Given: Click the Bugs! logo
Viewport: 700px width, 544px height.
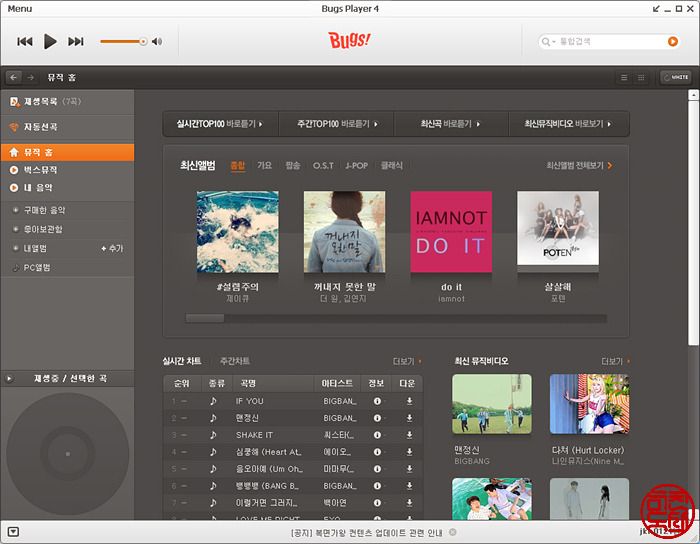Looking at the screenshot, I should click(349, 40).
